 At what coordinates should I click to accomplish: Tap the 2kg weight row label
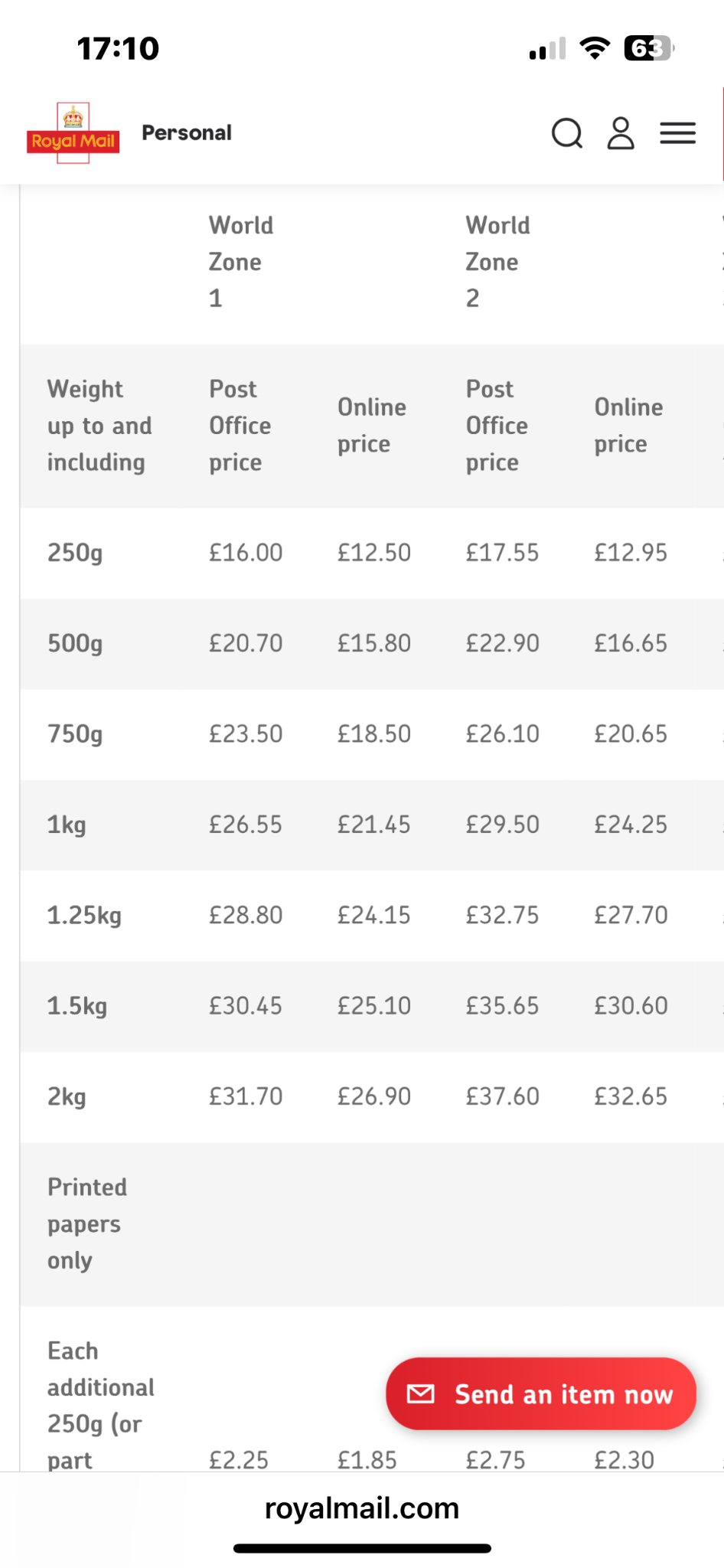pos(67,1097)
